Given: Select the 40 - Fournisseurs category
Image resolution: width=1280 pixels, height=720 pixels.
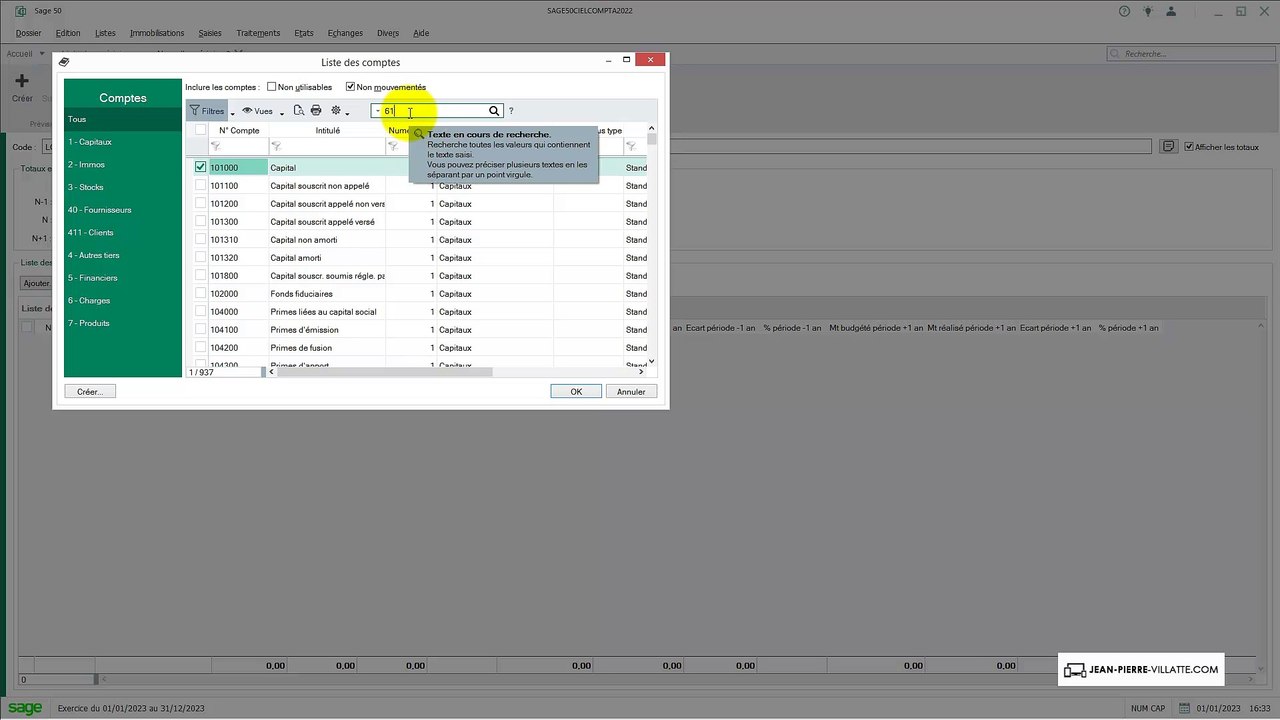Looking at the screenshot, I should pyautogui.click(x=123, y=210).
